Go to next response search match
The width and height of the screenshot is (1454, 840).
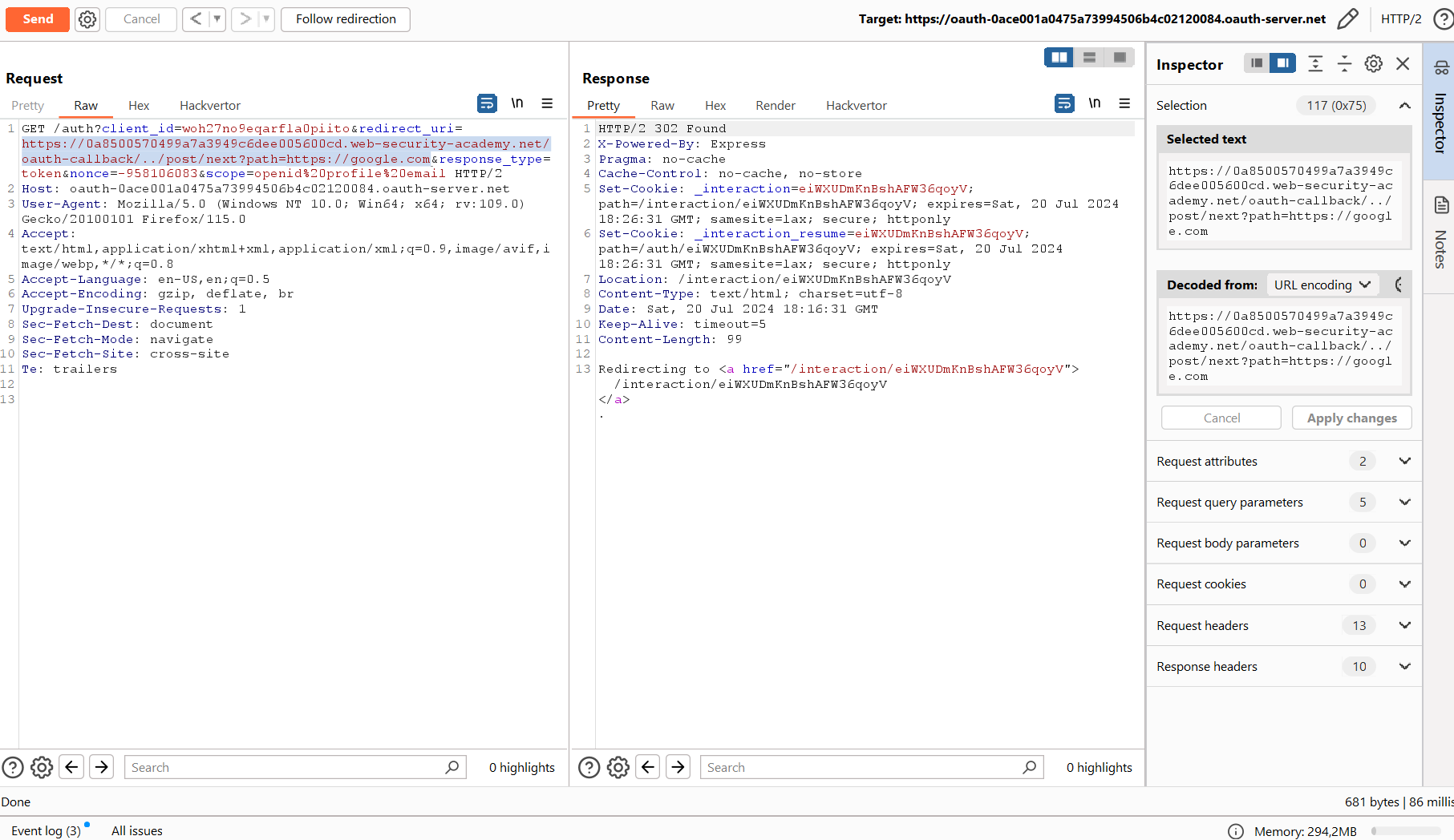pyautogui.click(x=678, y=767)
